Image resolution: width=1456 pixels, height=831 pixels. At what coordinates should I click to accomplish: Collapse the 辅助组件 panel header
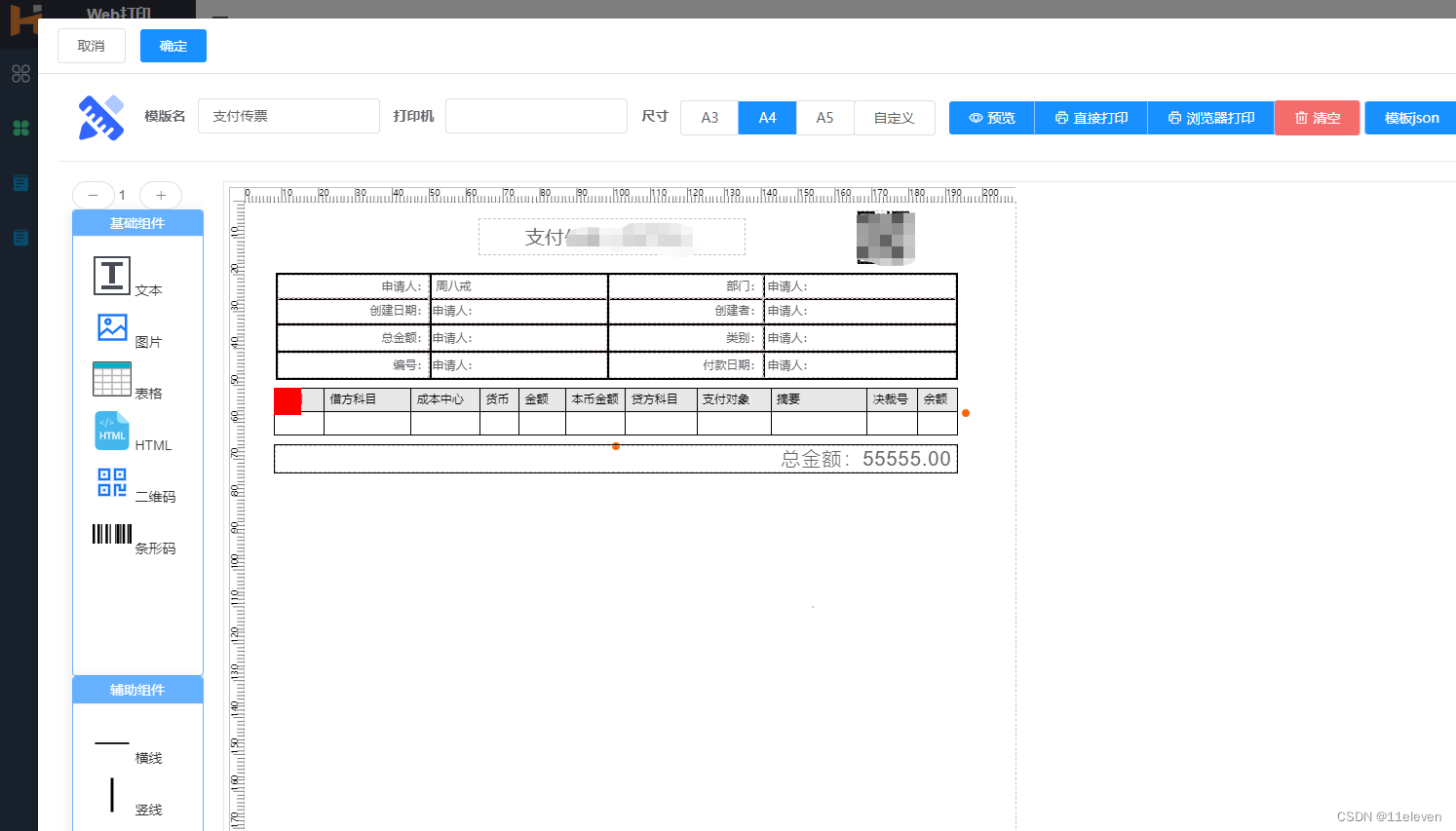[137, 690]
